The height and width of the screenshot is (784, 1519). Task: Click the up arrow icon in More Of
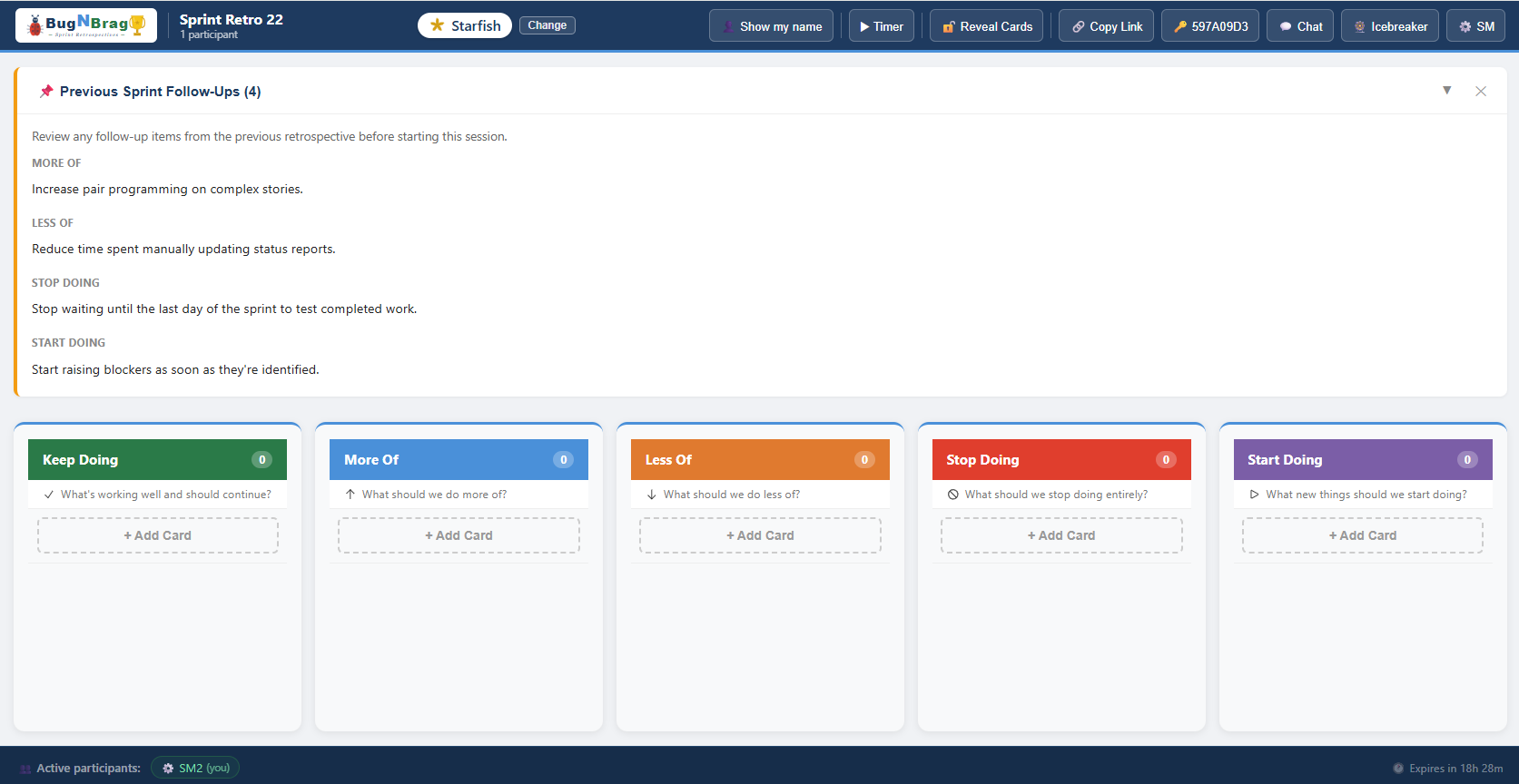tap(350, 495)
